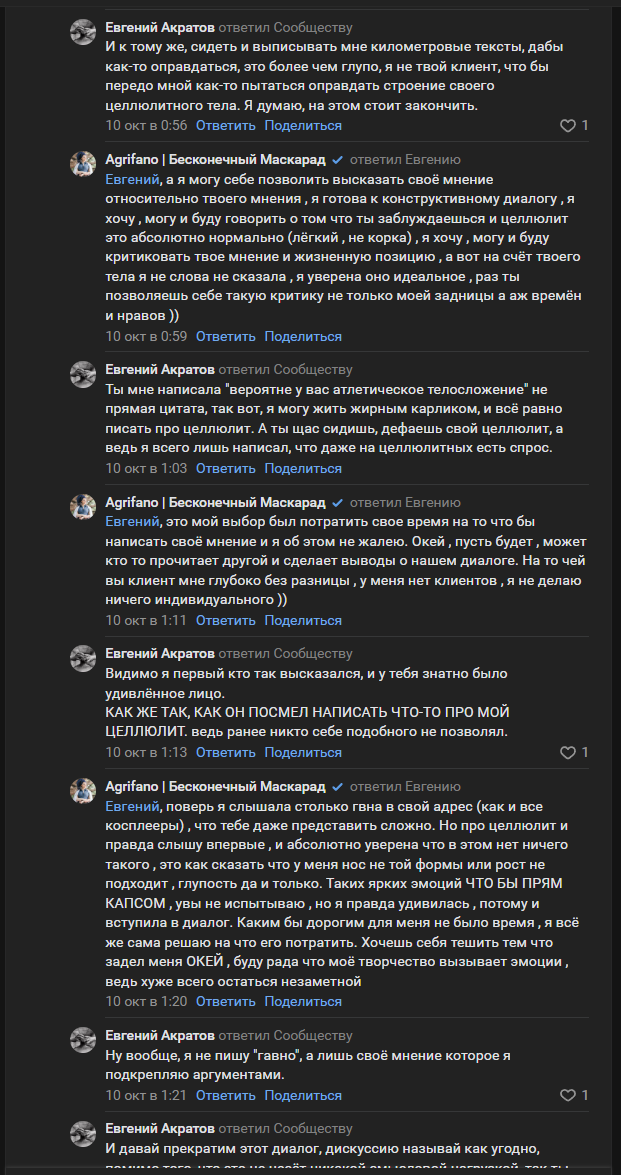The height and width of the screenshot is (1175, 621).
Task: Click verified checkmark on Agrifano's 1:20 comment
Action: click(338, 786)
